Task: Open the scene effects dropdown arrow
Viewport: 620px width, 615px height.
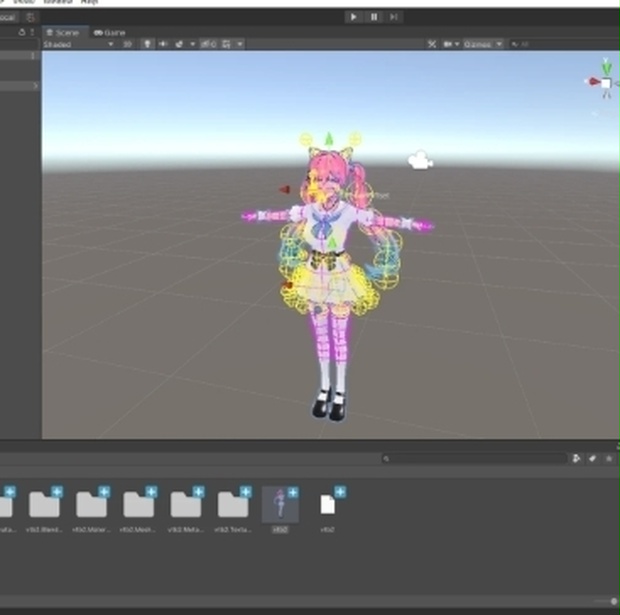Action: pyautogui.click(x=193, y=44)
